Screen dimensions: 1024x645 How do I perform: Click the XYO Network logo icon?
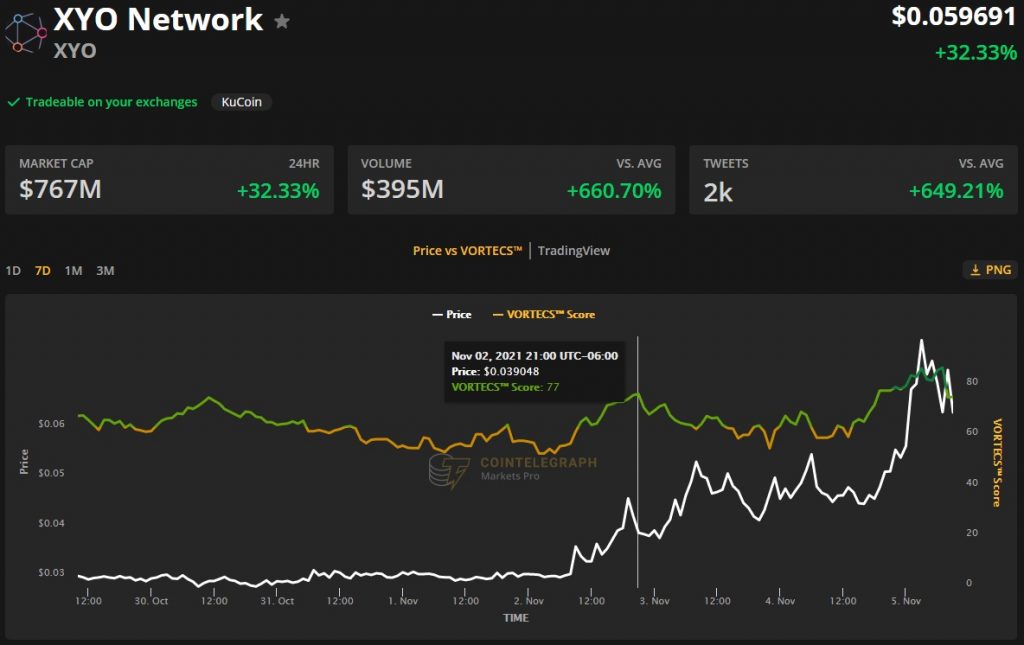coord(26,33)
